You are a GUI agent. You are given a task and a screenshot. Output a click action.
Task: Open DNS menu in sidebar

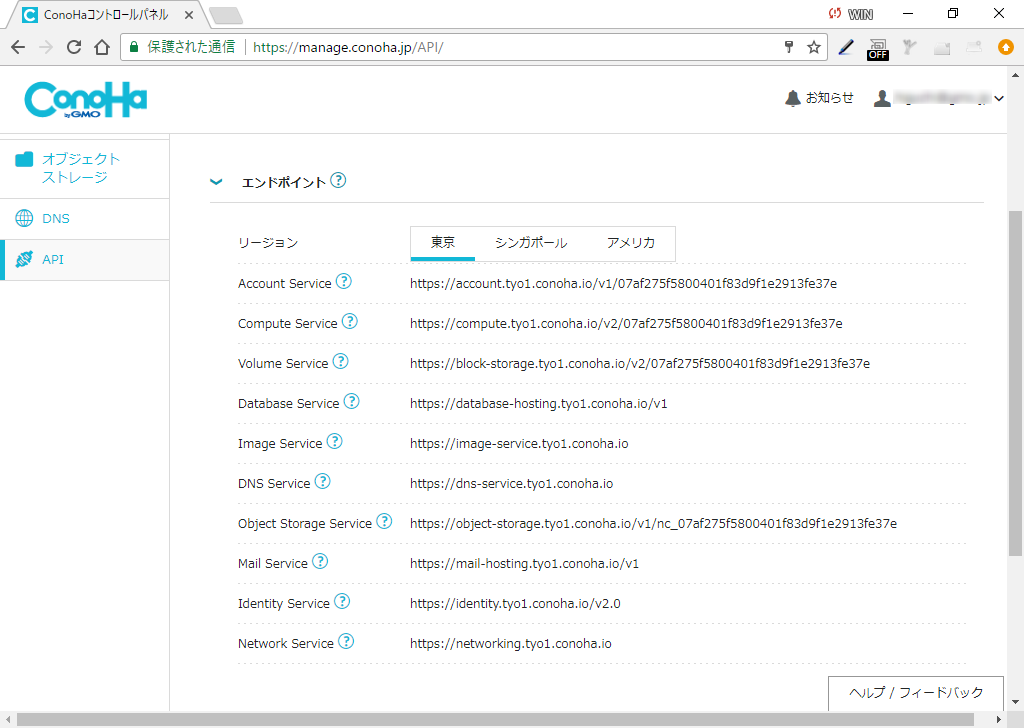[85, 219]
